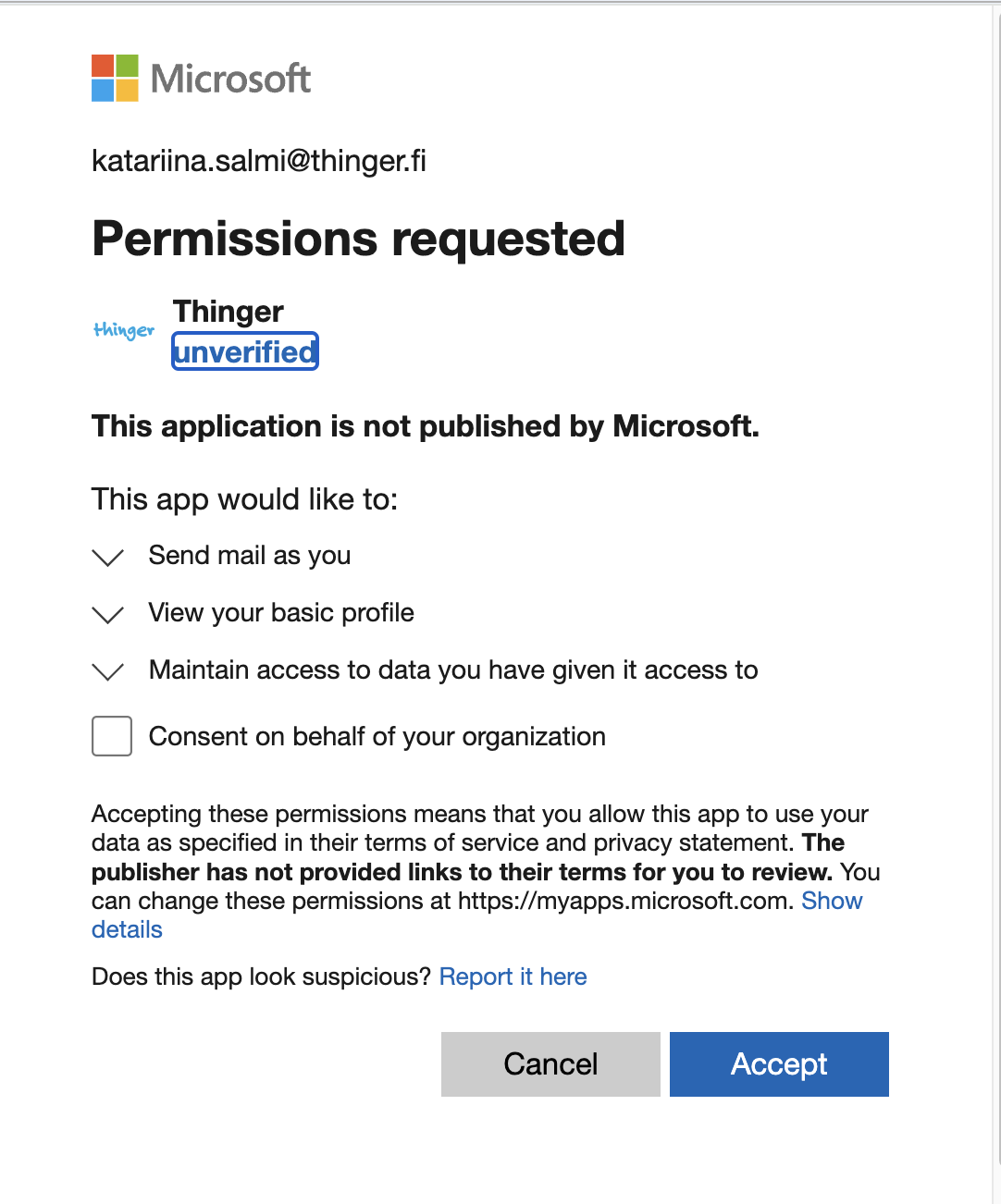Open the Show details link

tap(832, 901)
